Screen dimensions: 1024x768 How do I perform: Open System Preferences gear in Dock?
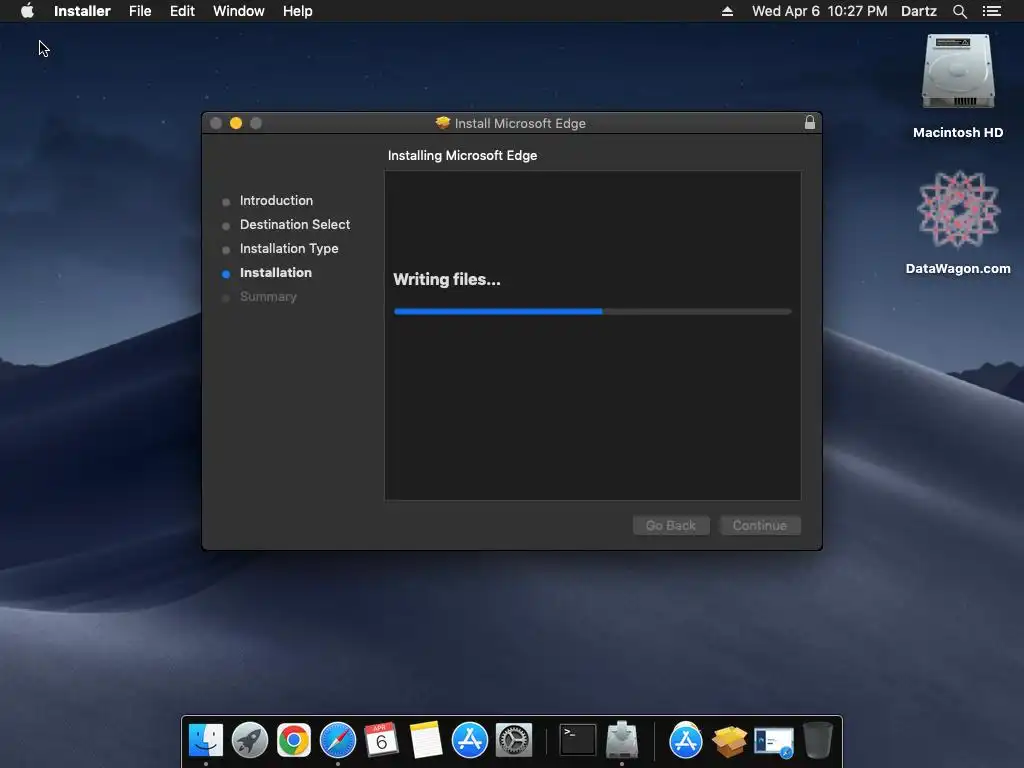pyautogui.click(x=514, y=740)
